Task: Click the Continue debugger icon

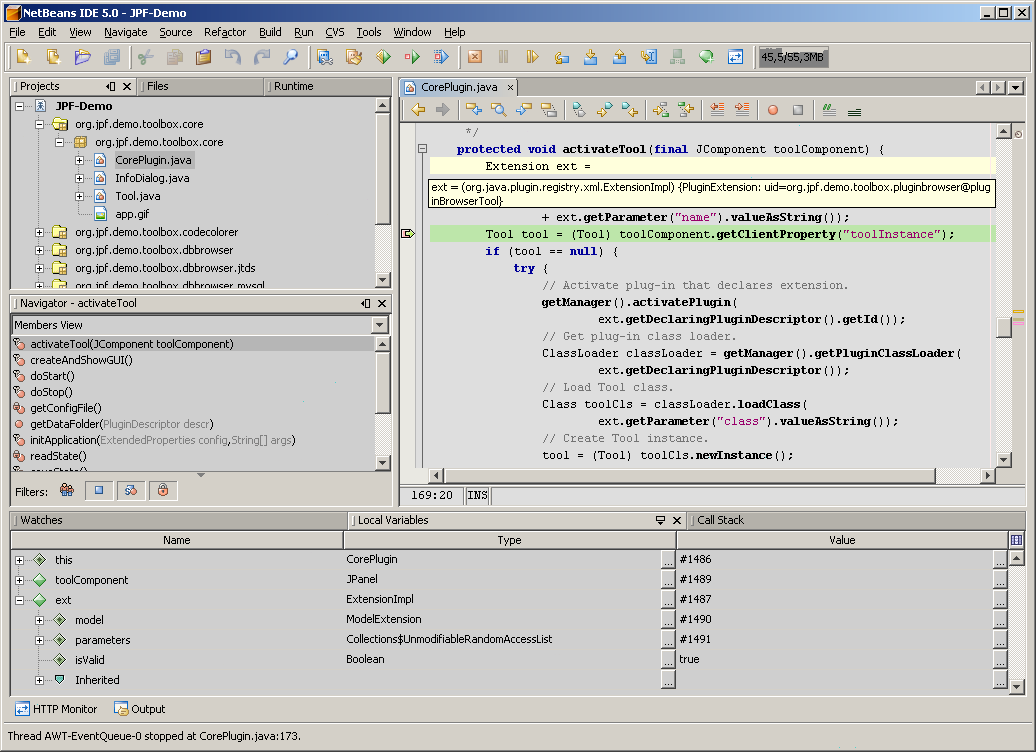Action: coord(533,57)
